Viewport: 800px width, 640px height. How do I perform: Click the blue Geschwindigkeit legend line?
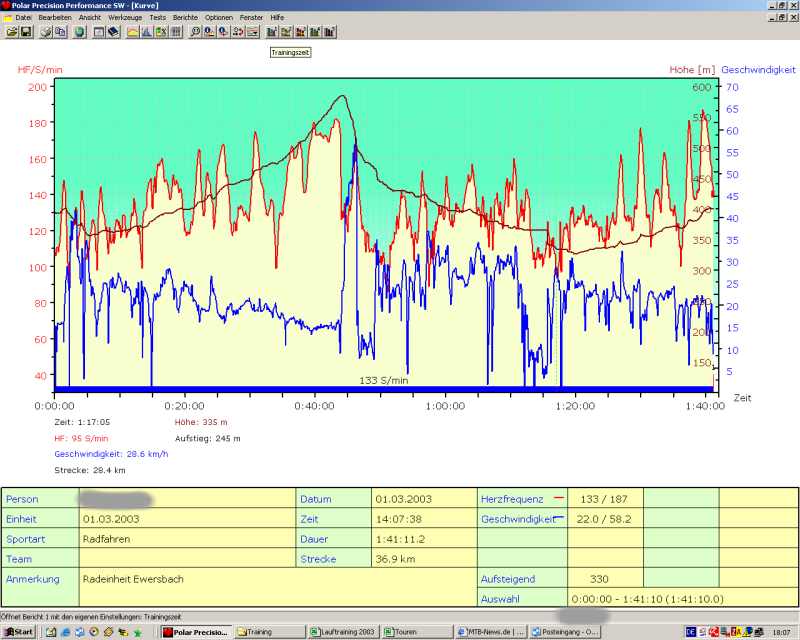[x=558, y=518]
